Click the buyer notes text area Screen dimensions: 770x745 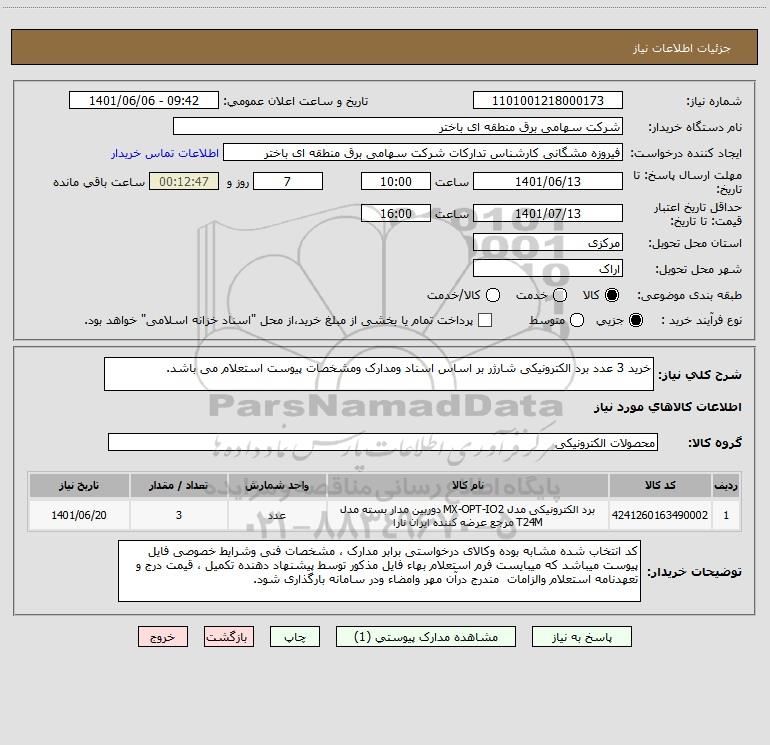coord(379,571)
